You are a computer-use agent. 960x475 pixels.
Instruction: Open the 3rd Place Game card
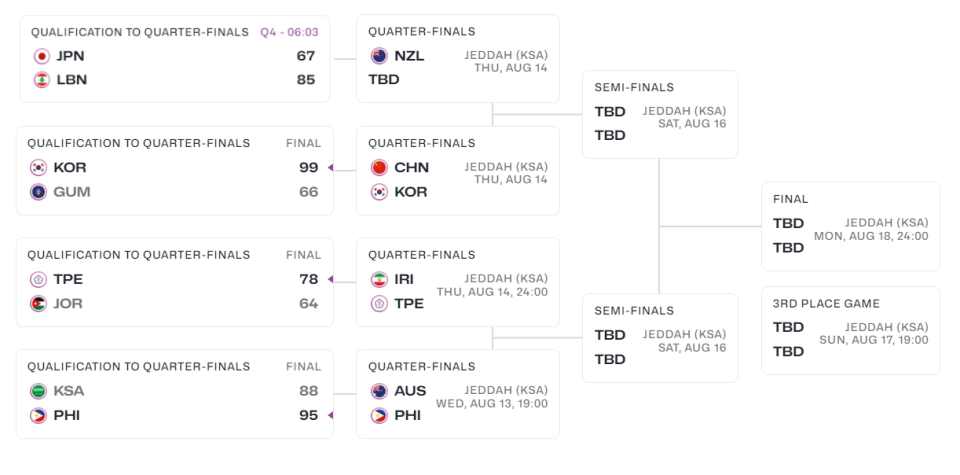click(850, 330)
